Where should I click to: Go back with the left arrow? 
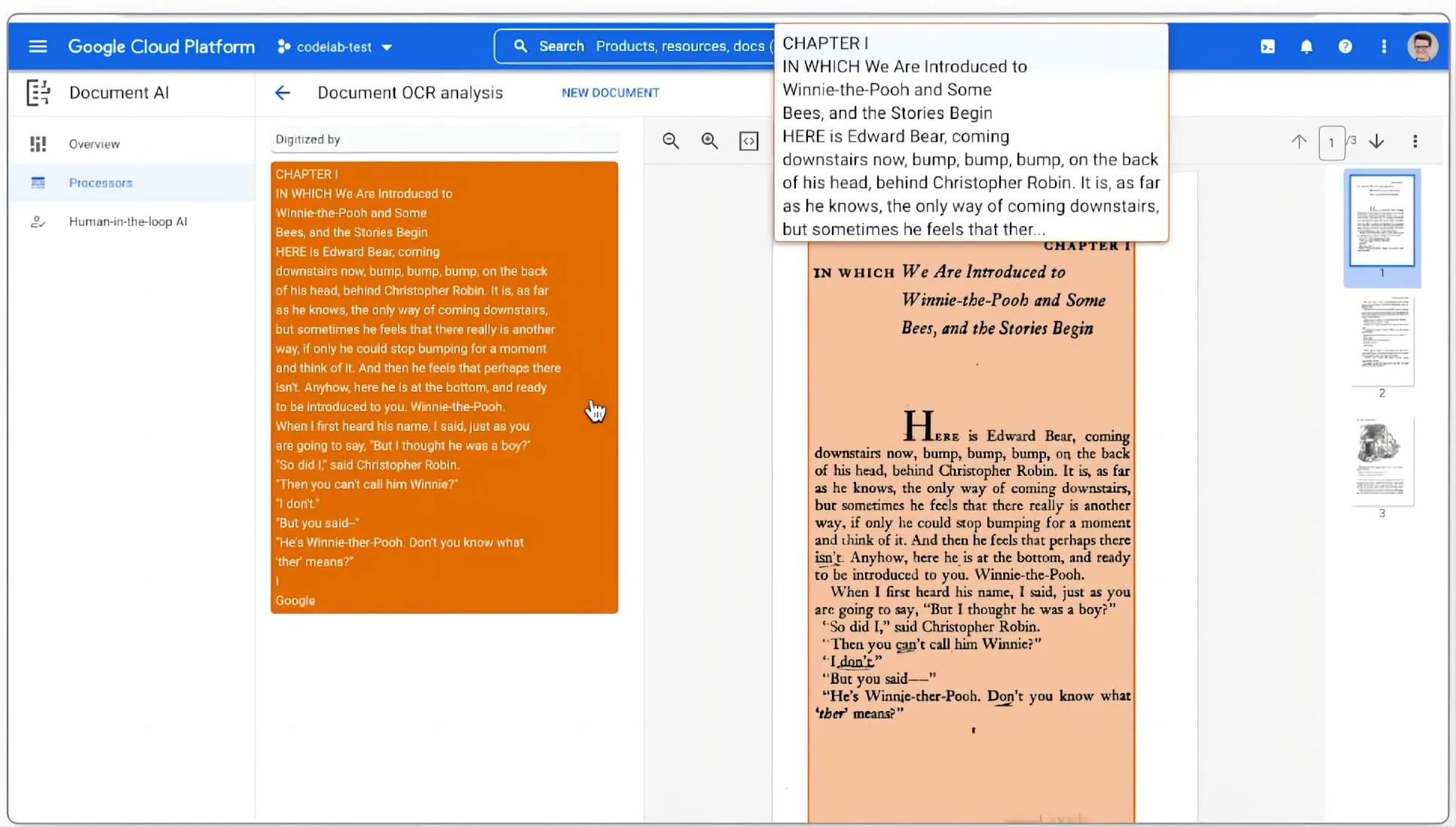coord(283,93)
